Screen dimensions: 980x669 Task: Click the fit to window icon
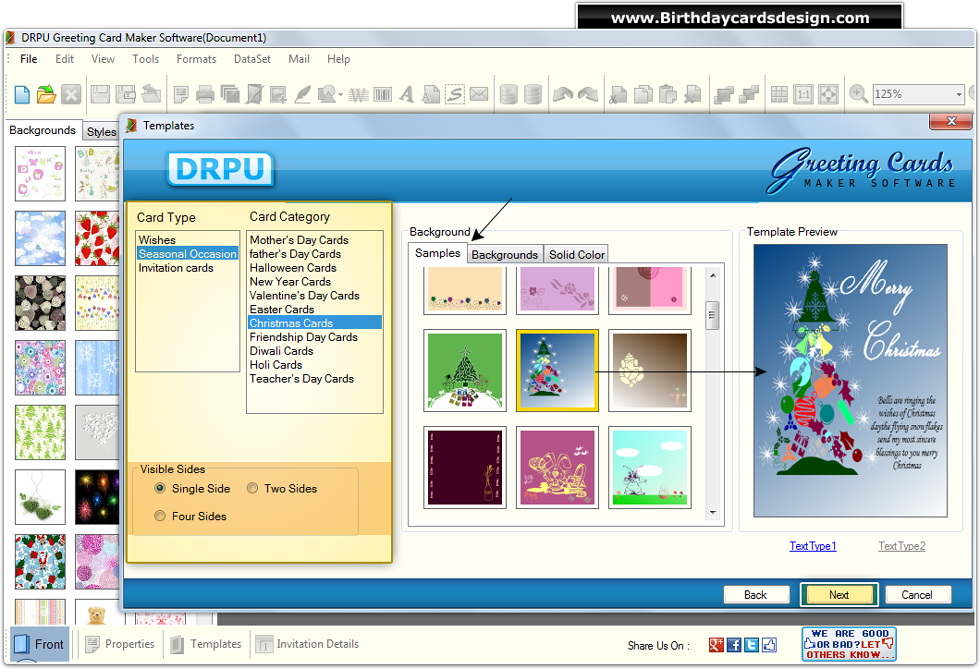pyautogui.click(x=828, y=94)
